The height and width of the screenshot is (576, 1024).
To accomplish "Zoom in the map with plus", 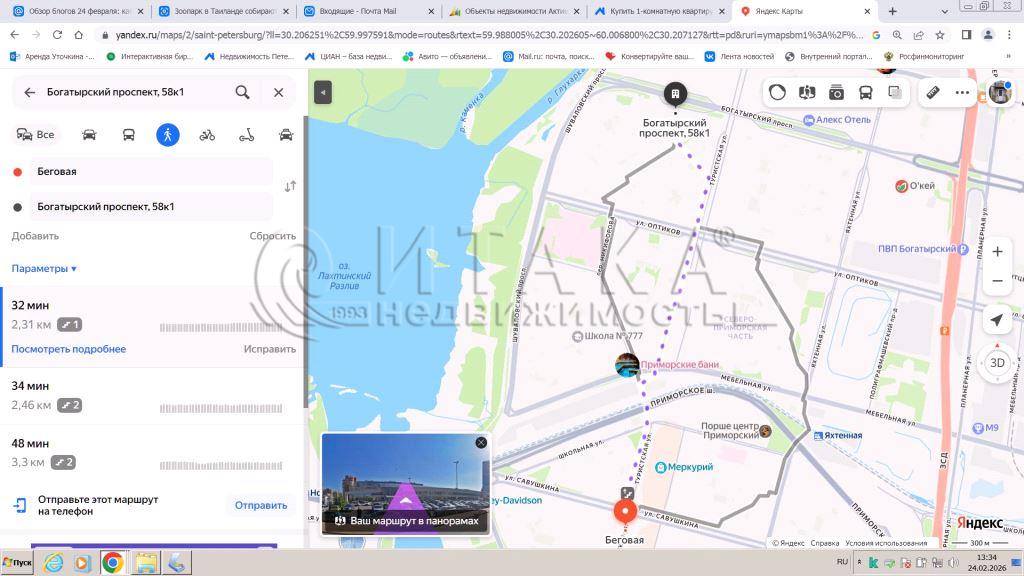I will point(996,251).
